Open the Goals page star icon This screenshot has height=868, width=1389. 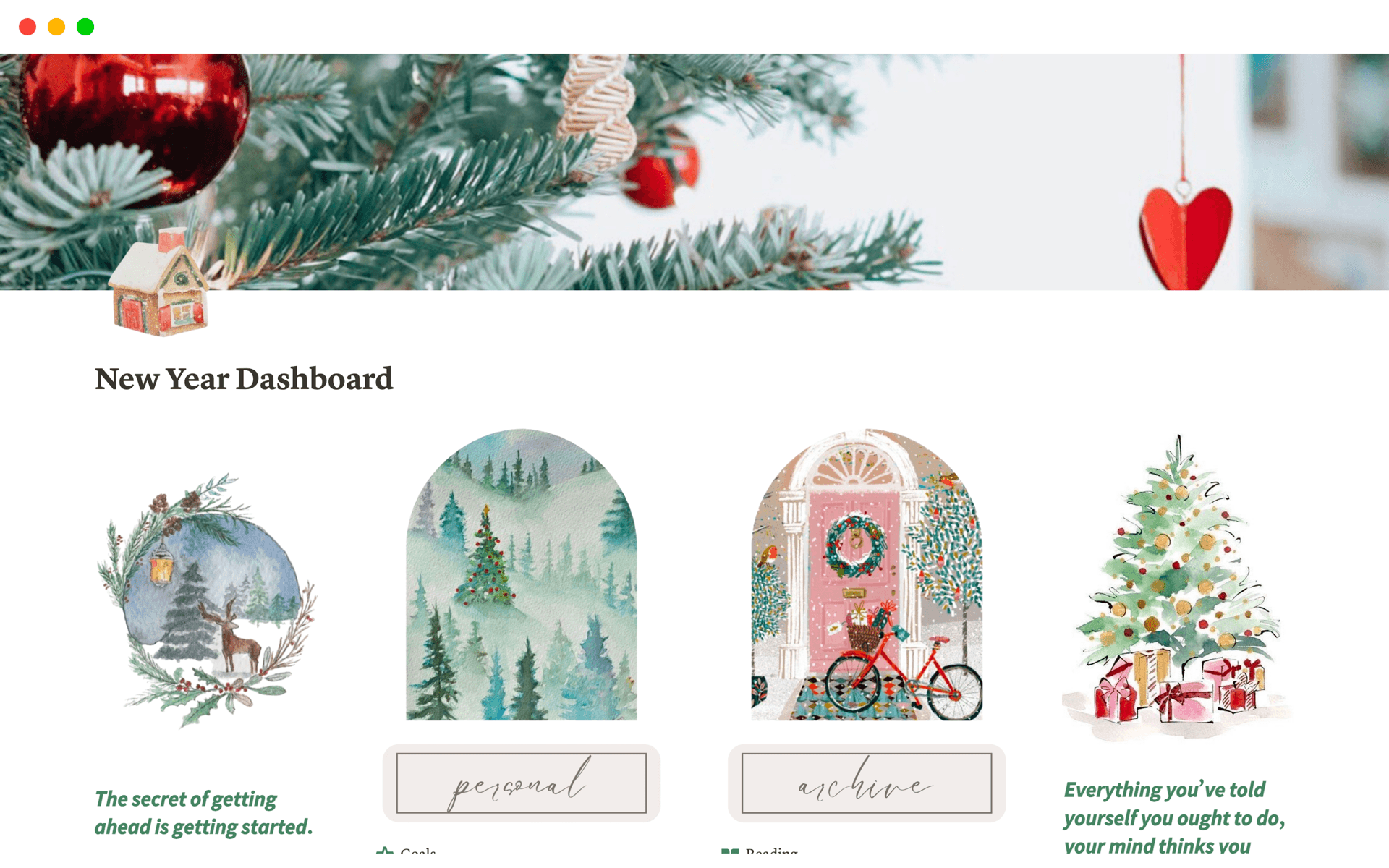click(385, 852)
